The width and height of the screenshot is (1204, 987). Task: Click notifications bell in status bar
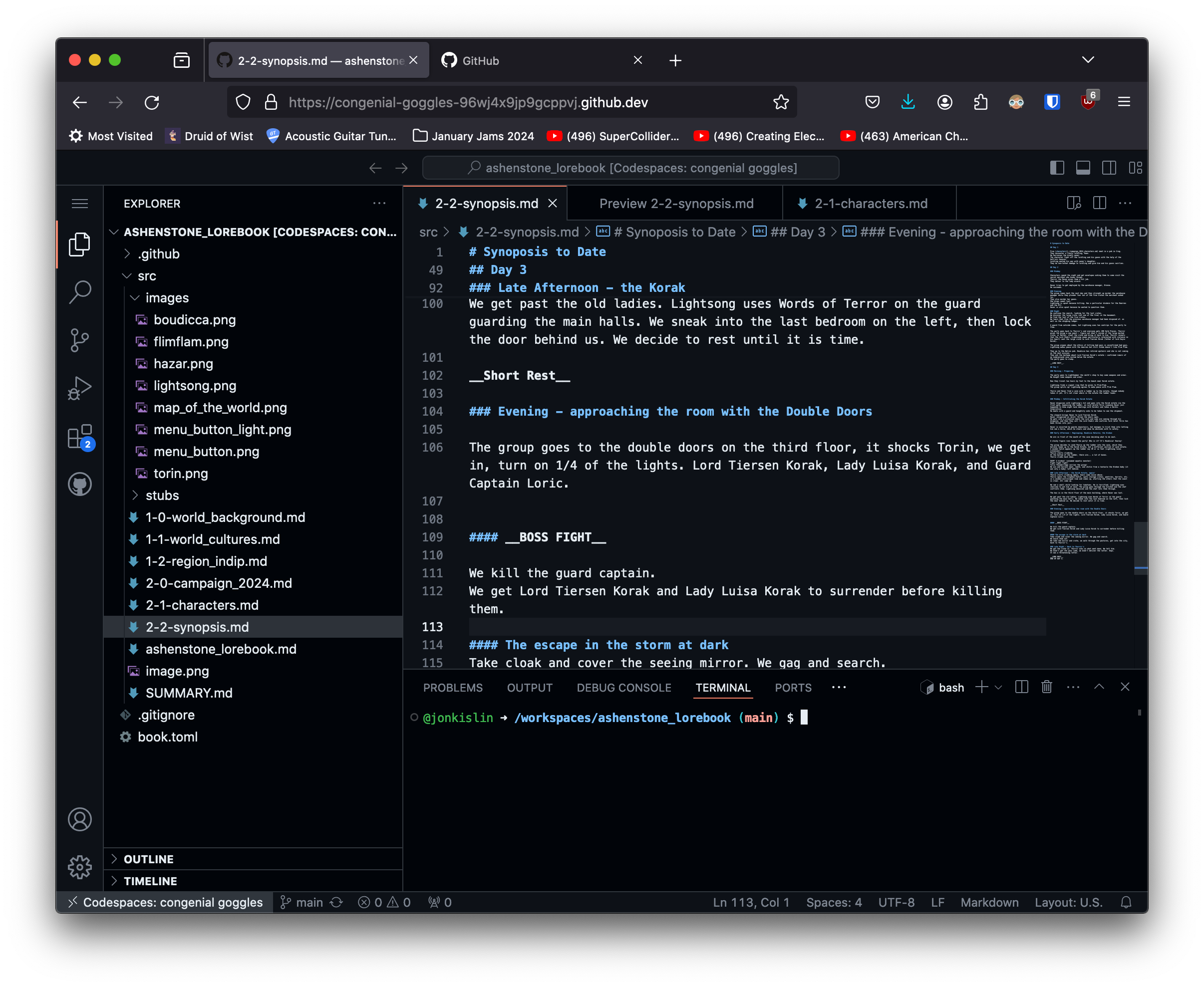pos(1126,902)
